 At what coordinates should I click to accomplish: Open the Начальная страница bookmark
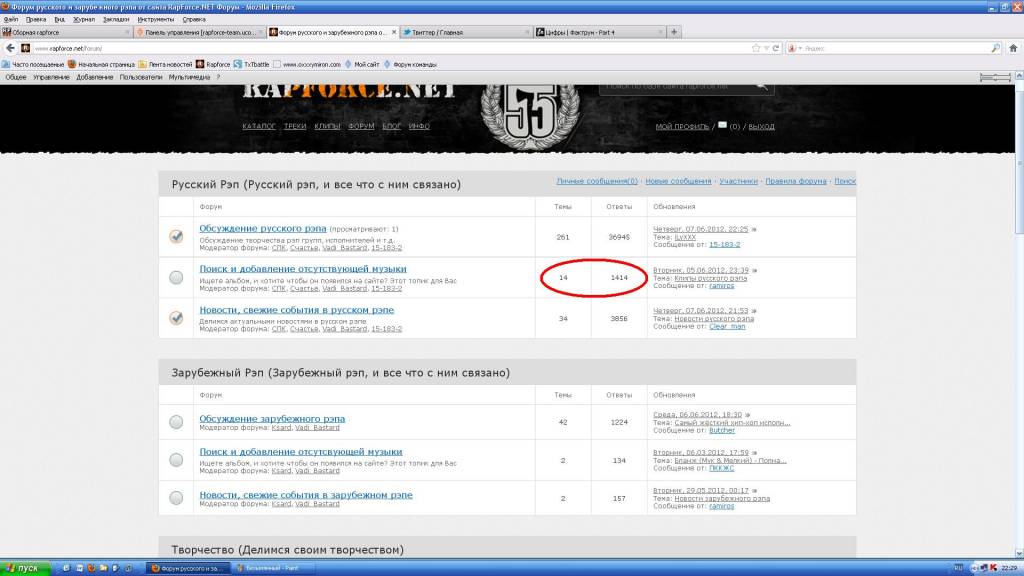101,64
